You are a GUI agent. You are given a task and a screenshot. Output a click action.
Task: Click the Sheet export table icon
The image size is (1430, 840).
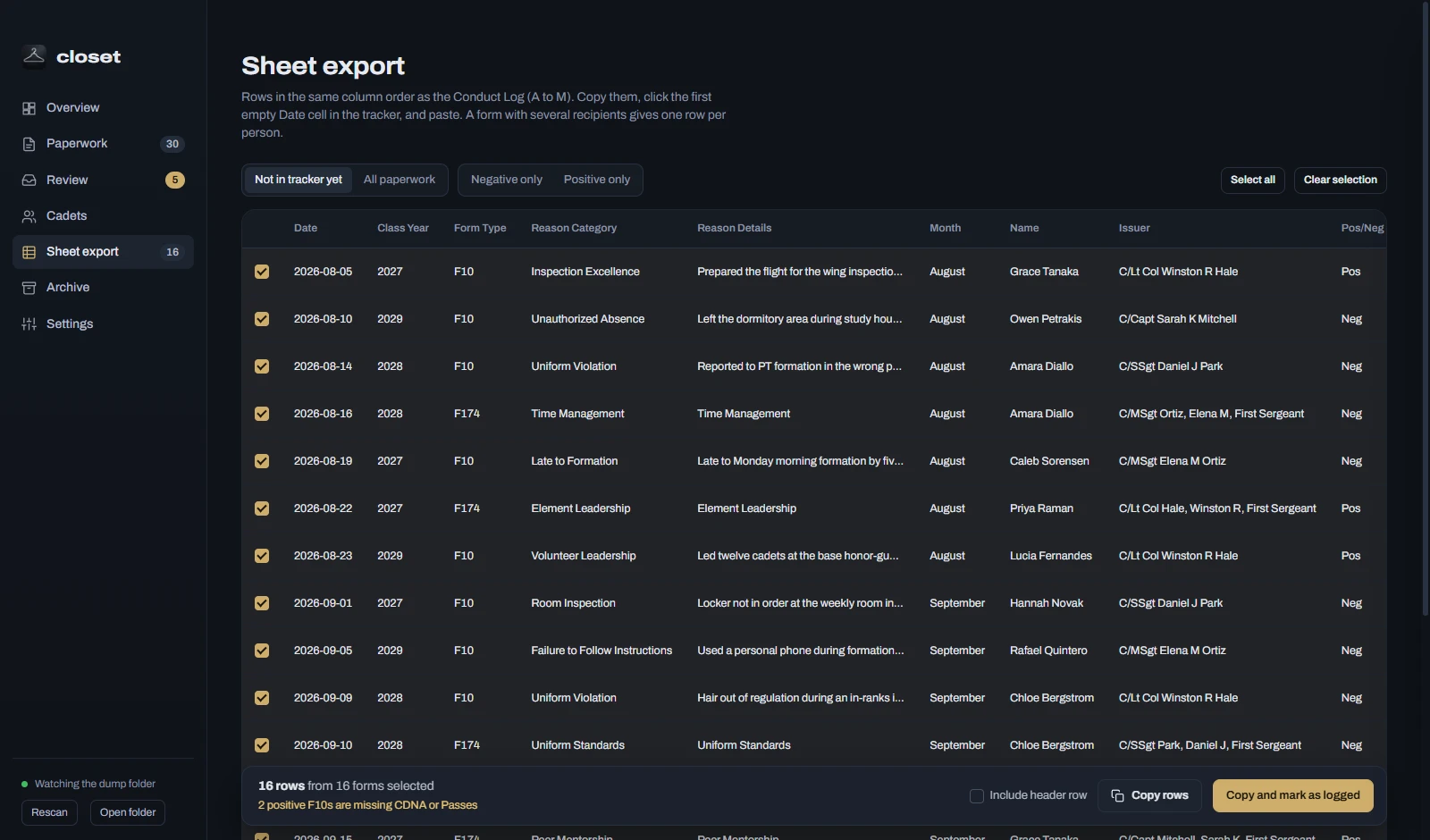coord(29,252)
